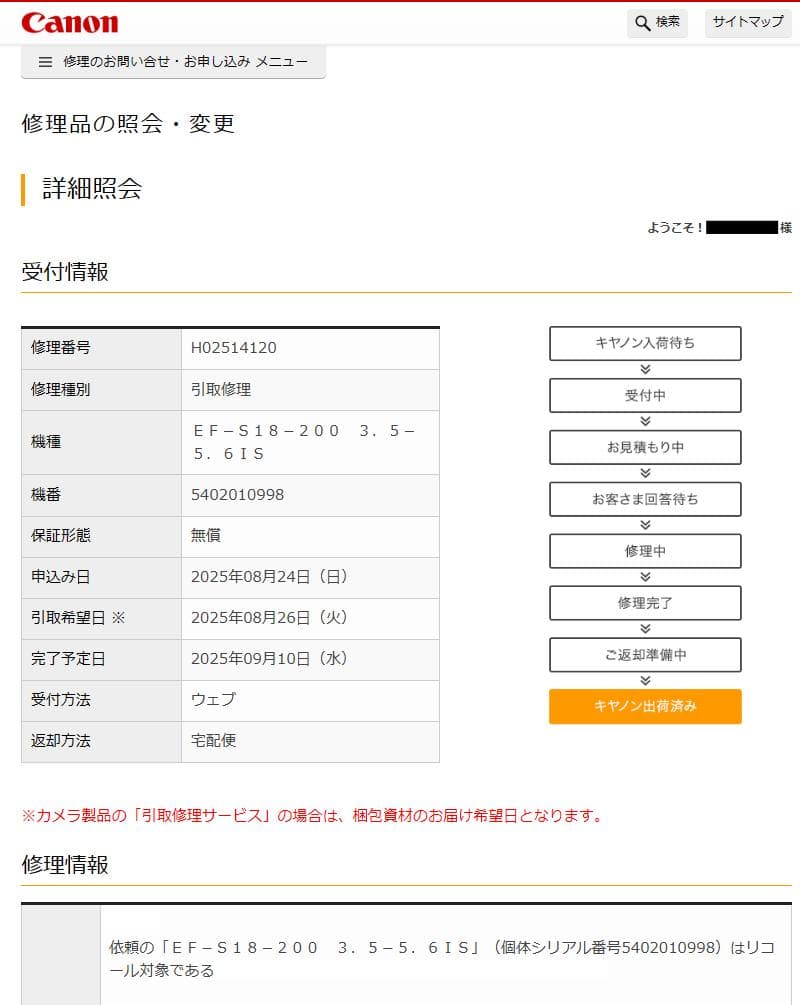Click the chevron below キヤノン入荷待ち

coord(645,369)
